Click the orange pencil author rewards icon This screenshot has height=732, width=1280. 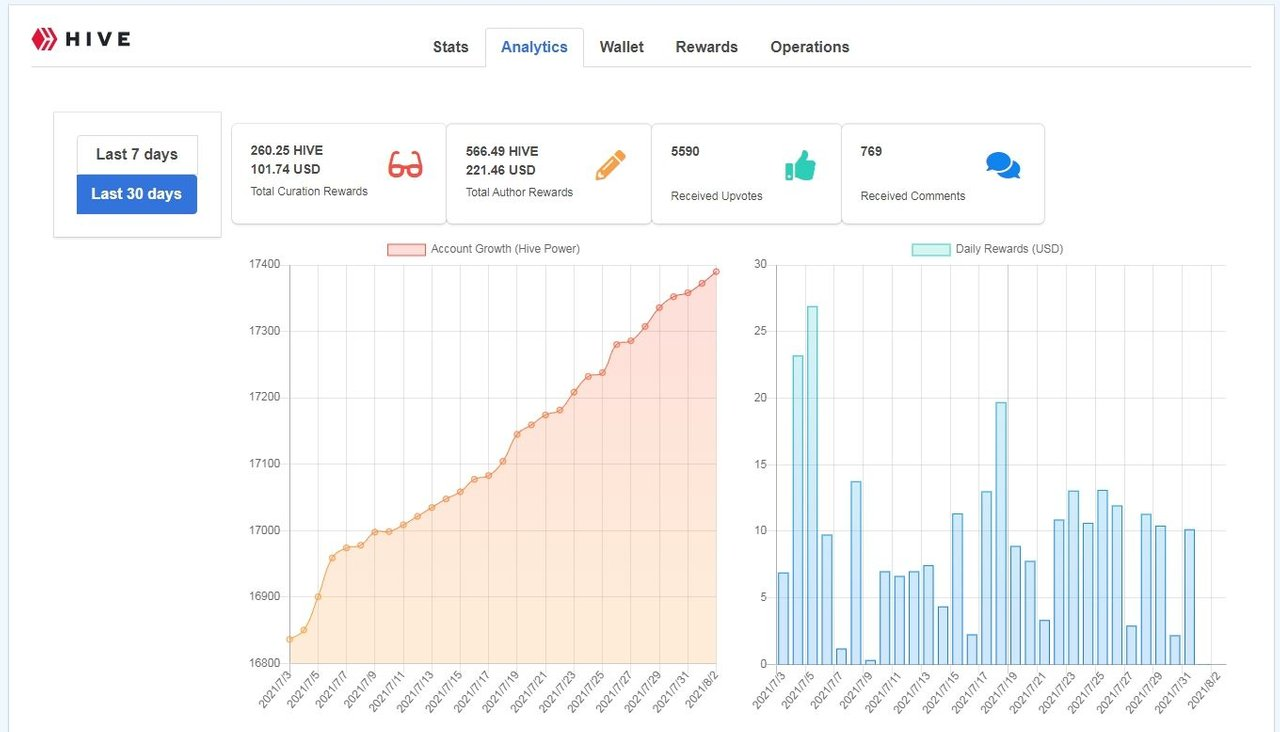pyautogui.click(x=610, y=165)
